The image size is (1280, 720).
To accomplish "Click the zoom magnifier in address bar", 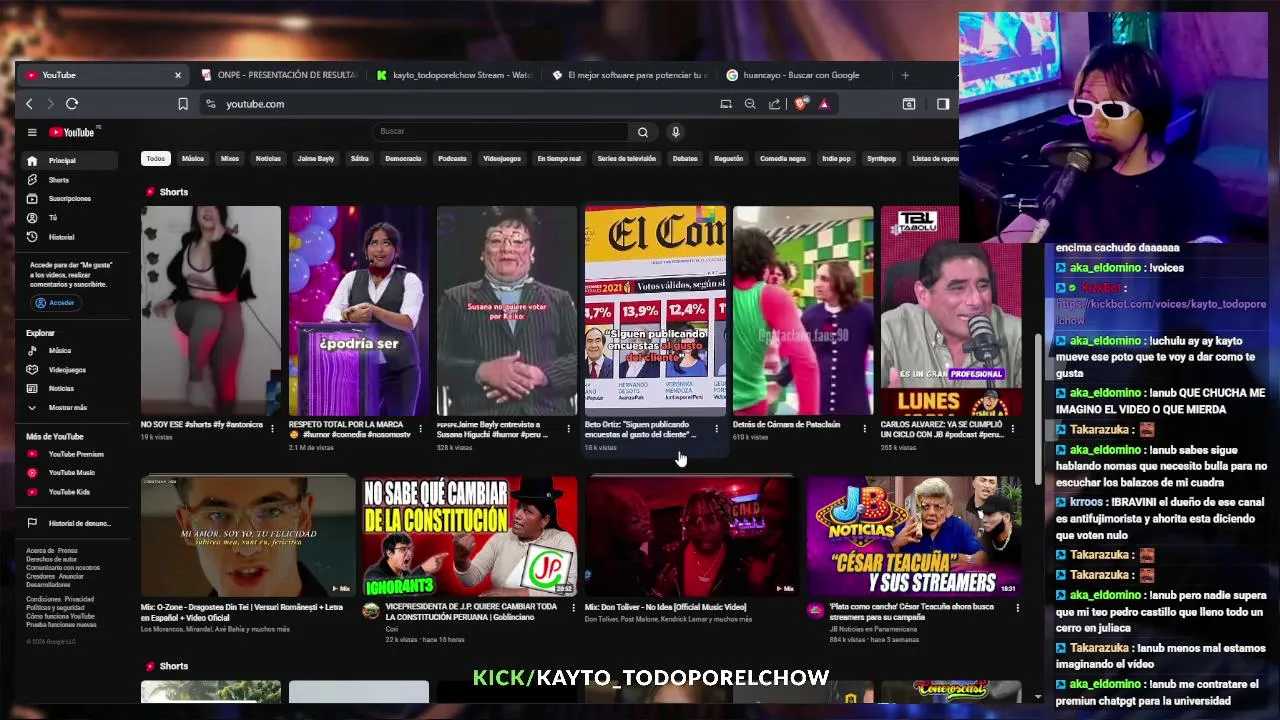I will tap(750, 104).
